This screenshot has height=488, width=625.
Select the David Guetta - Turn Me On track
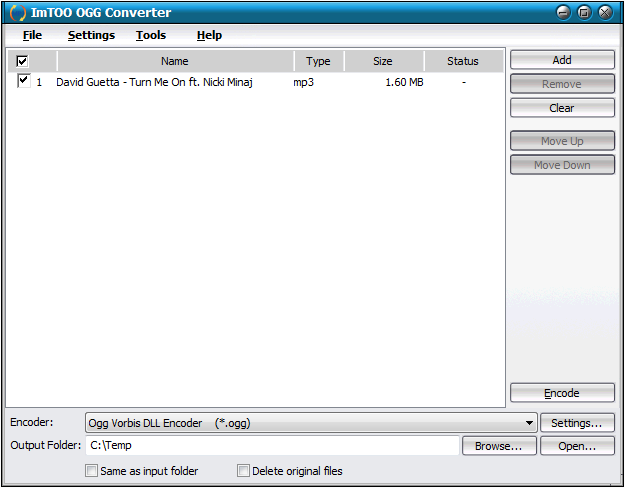click(154, 82)
